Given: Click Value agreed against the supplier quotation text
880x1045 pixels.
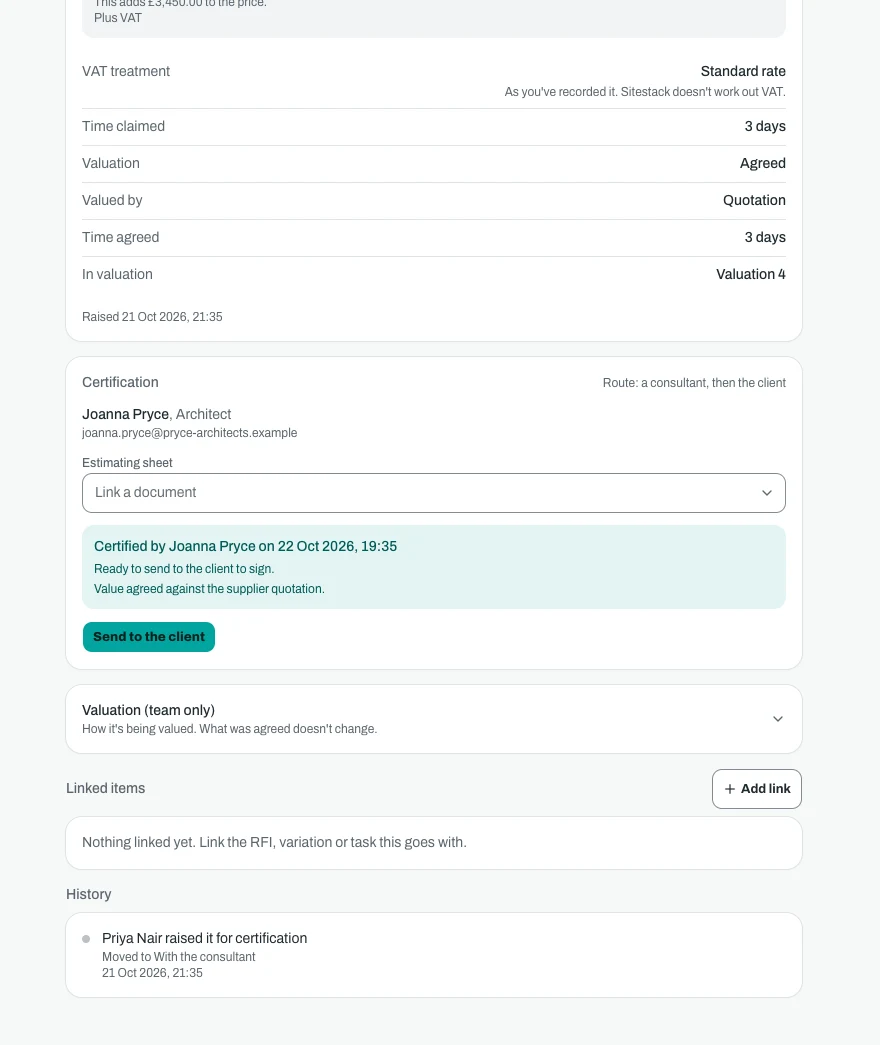Looking at the screenshot, I should click(x=209, y=588).
